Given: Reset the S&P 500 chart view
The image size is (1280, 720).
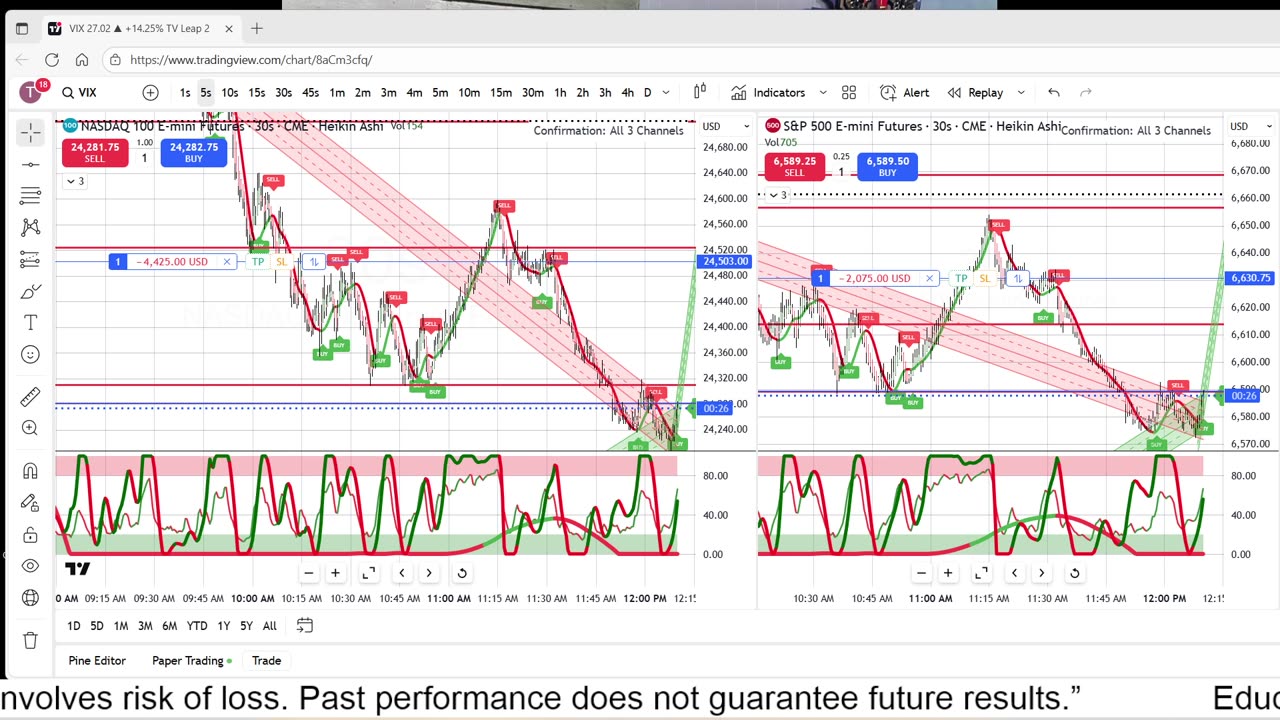Looking at the screenshot, I should [1075, 573].
